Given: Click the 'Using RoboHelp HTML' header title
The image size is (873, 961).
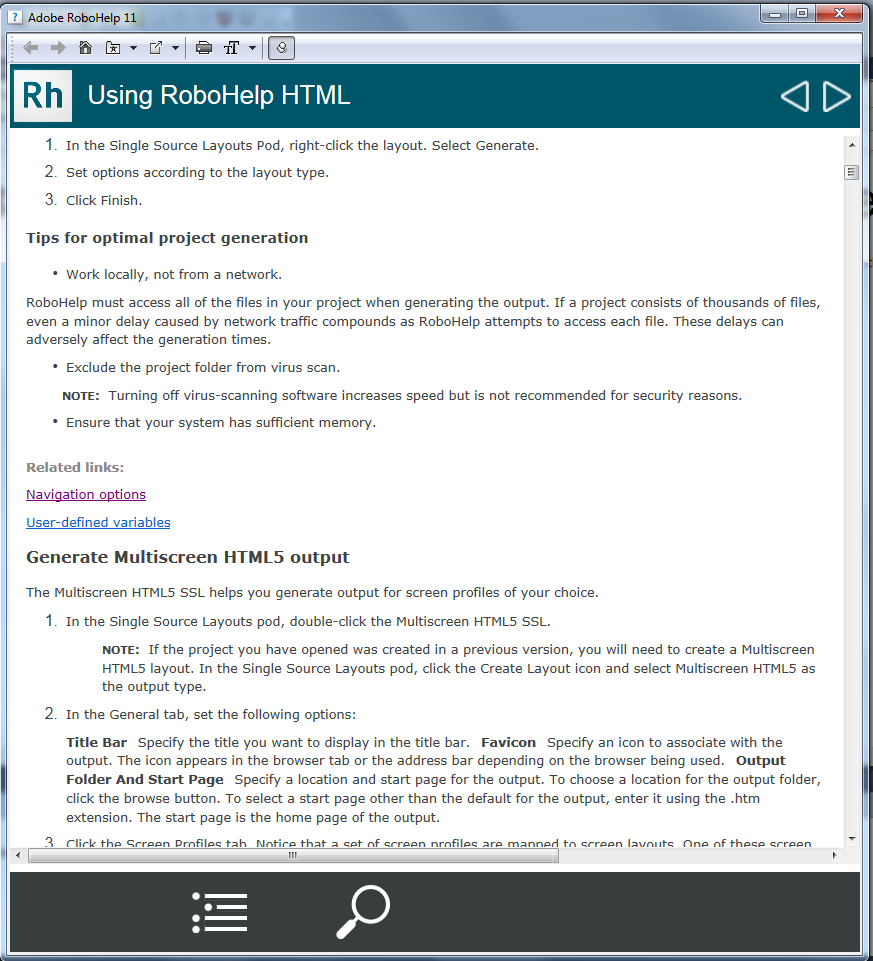Looking at the screenshot, I should pos(219,96).
